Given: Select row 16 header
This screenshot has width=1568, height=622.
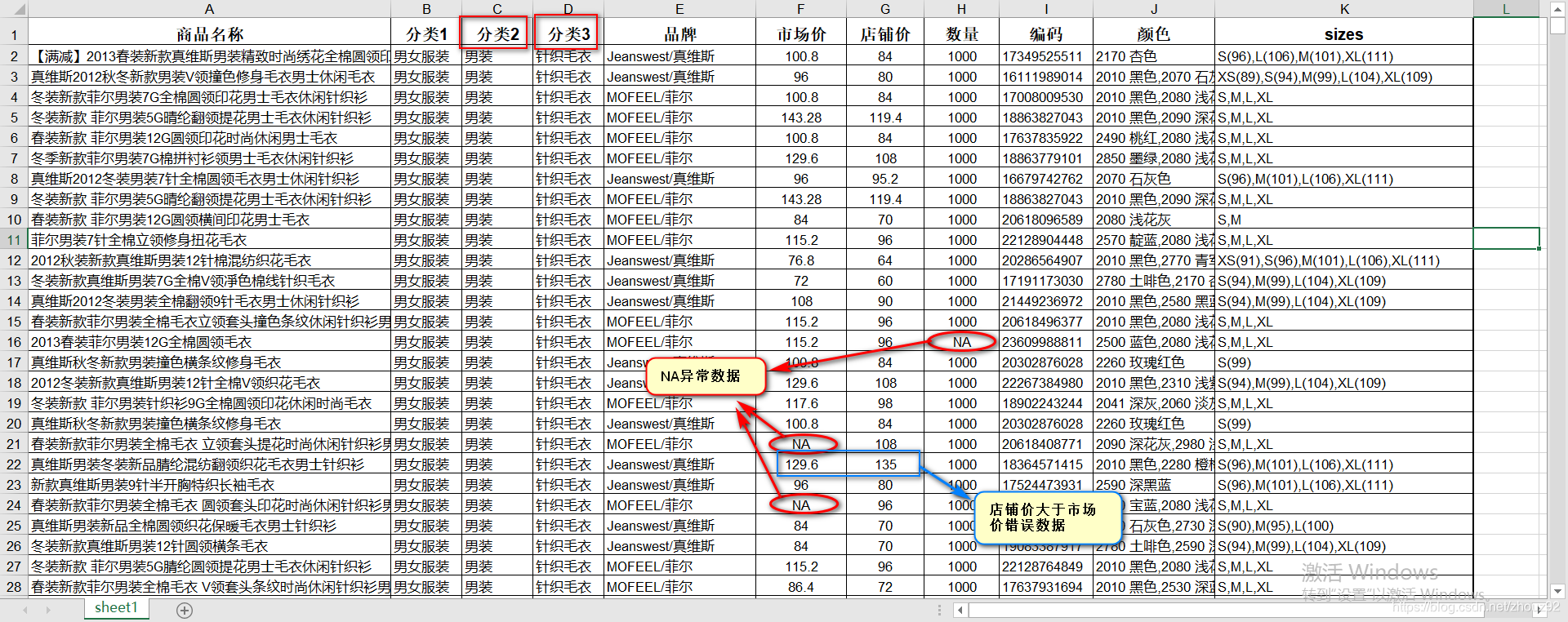Looking at the screenshot, I should coord(14,342).
